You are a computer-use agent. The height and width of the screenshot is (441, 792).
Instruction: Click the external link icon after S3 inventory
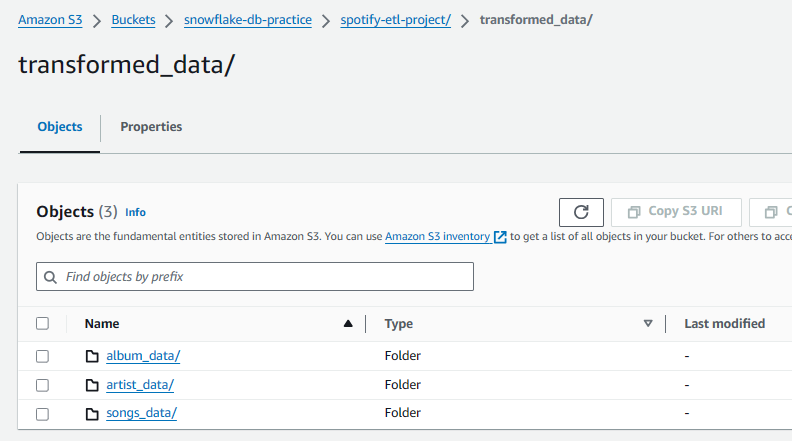click(500, 237)
